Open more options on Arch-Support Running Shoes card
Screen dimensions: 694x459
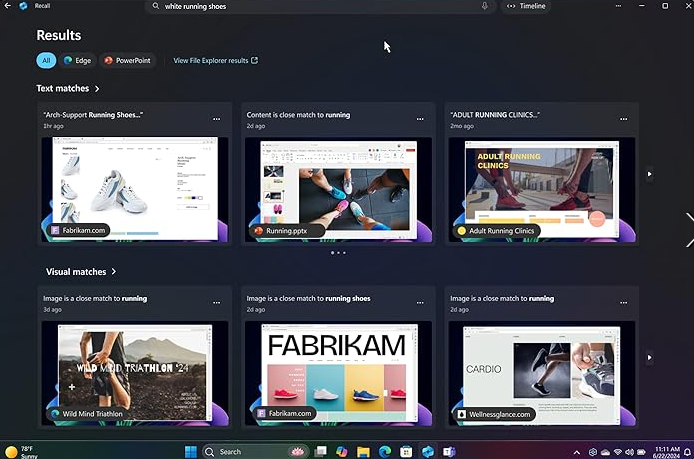tap(216, 119)
